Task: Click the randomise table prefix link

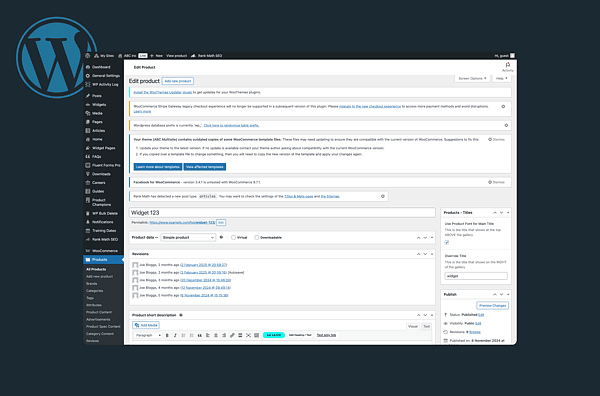Action: pos(231,125)
